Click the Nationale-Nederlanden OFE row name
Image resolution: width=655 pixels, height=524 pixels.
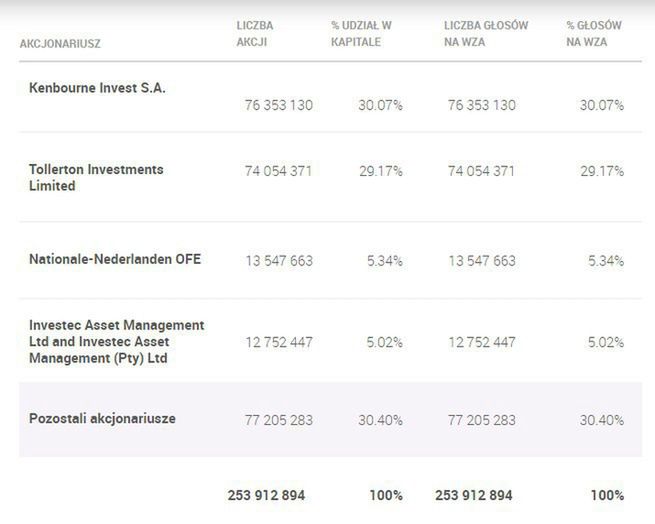pyautogui.click(x=115, y=259)
